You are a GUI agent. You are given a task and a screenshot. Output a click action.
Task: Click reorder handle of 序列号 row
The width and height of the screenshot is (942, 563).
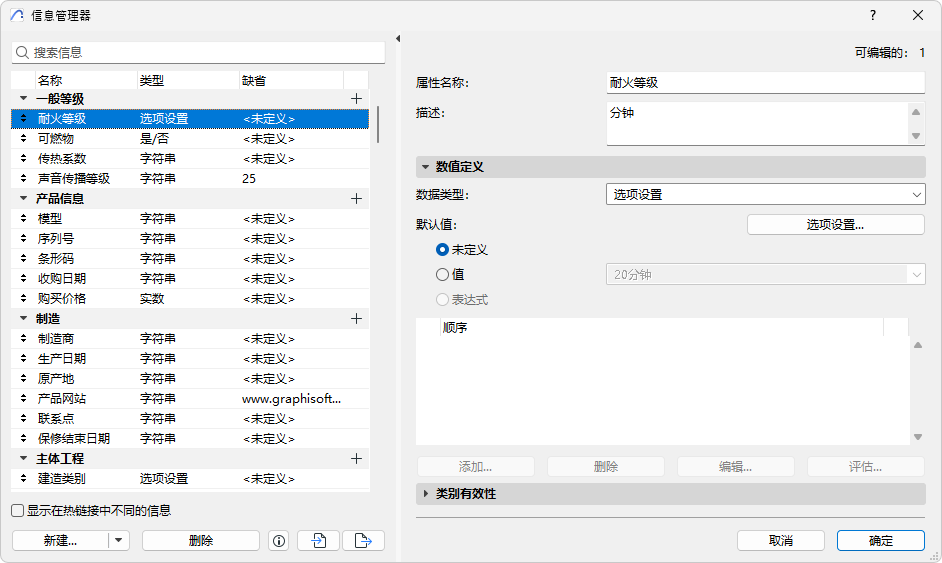click(x=23, y=239)
